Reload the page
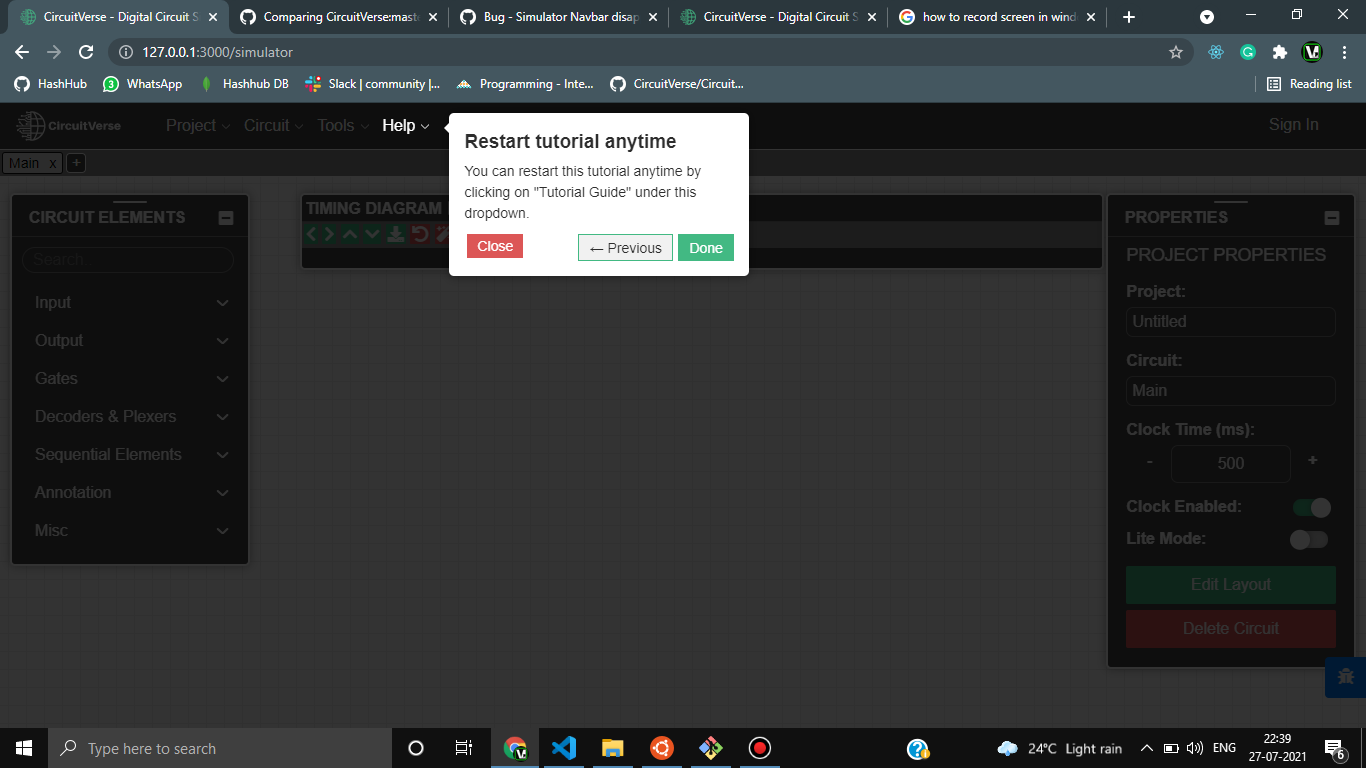This screenshot has height=768, width=1366. pyautogui.click(x=86, y=52)
